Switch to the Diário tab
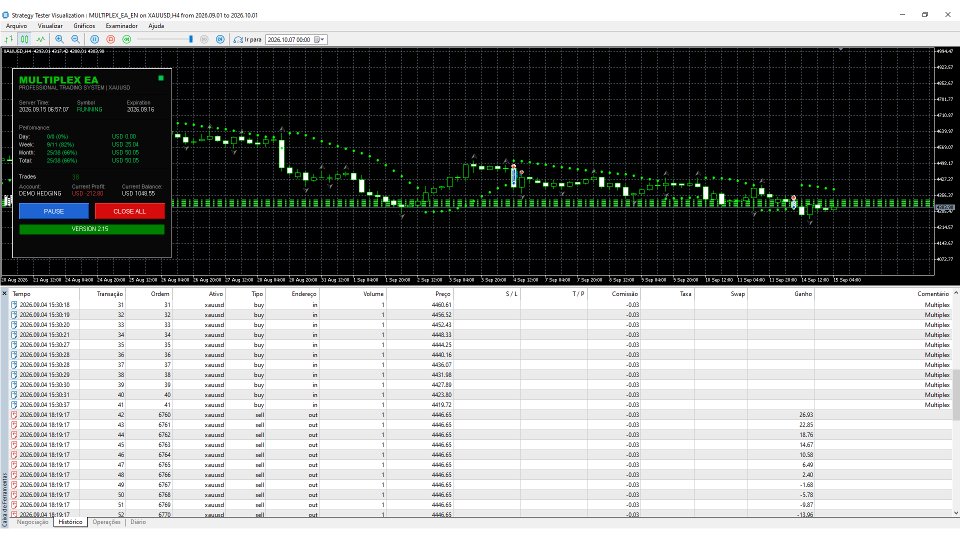 pos(138,522)
